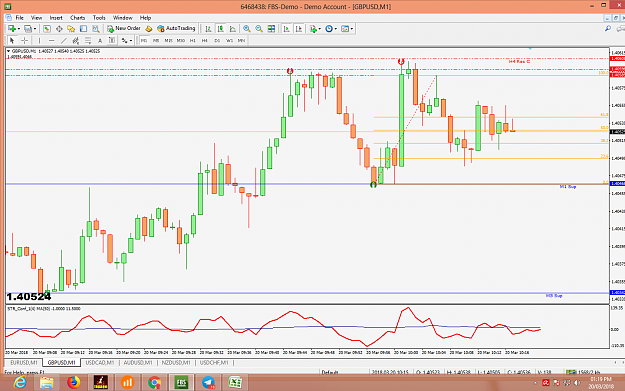Toggle Chart Shift on the chart
This screenshot has height=391, width=625.
click(x=299, y=29)
